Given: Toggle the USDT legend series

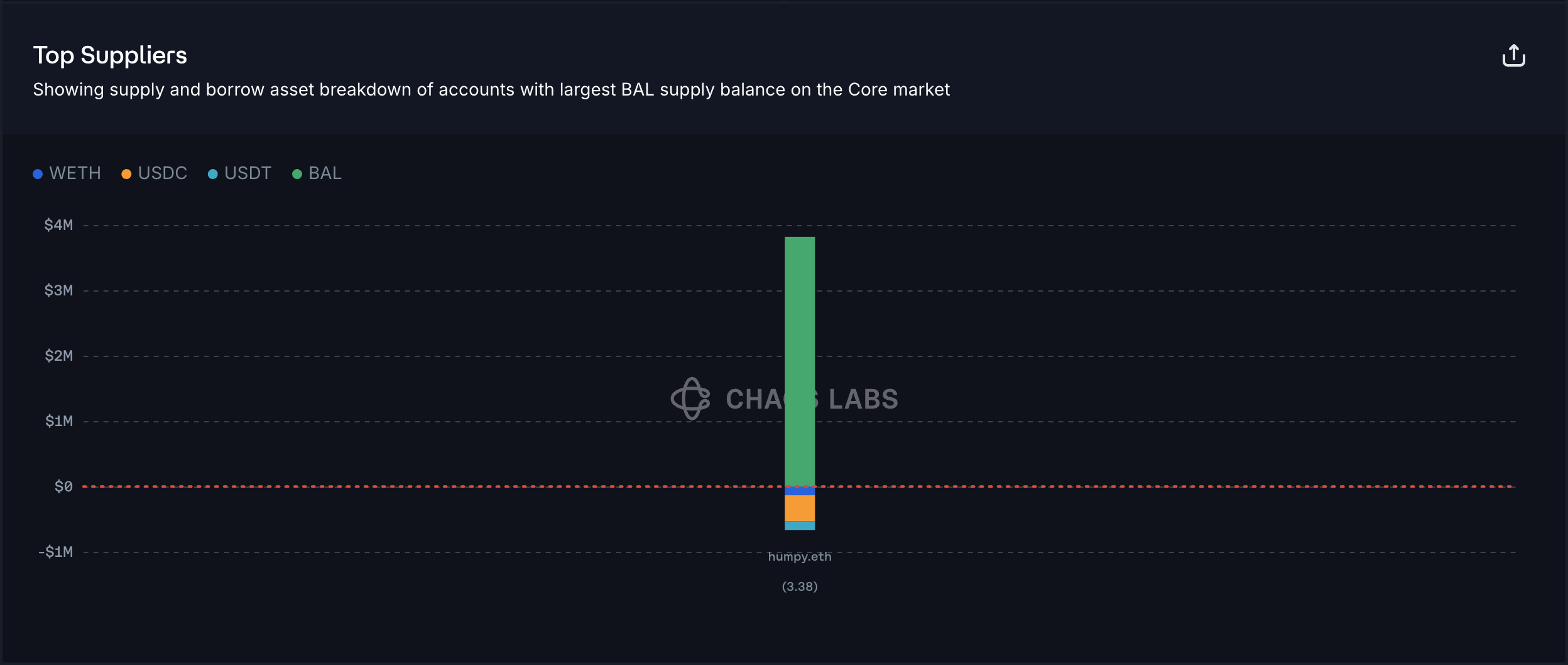Looking at the screenshot, I should (x=239, y=173).
